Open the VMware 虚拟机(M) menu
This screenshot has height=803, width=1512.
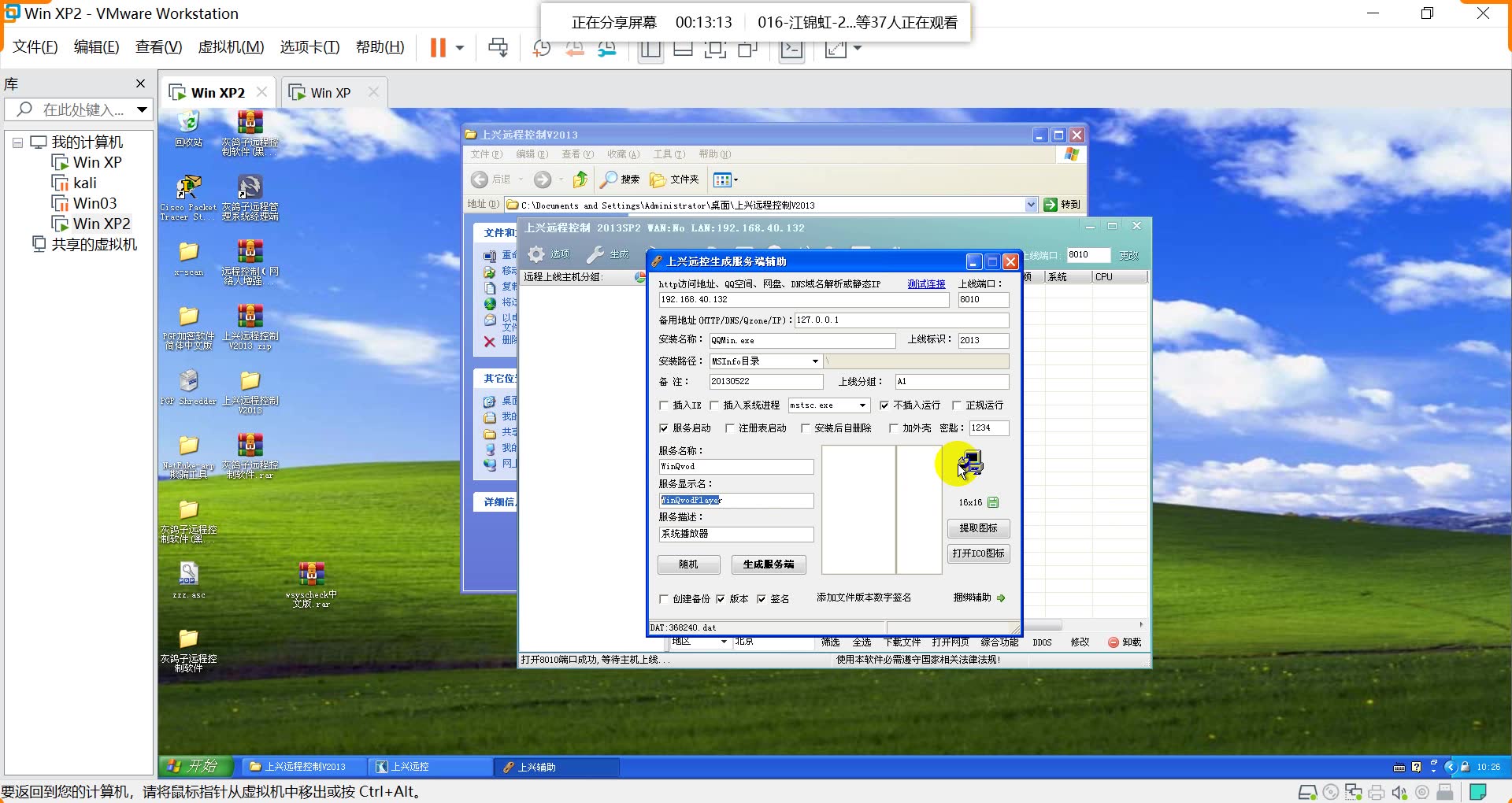[231, 47]
